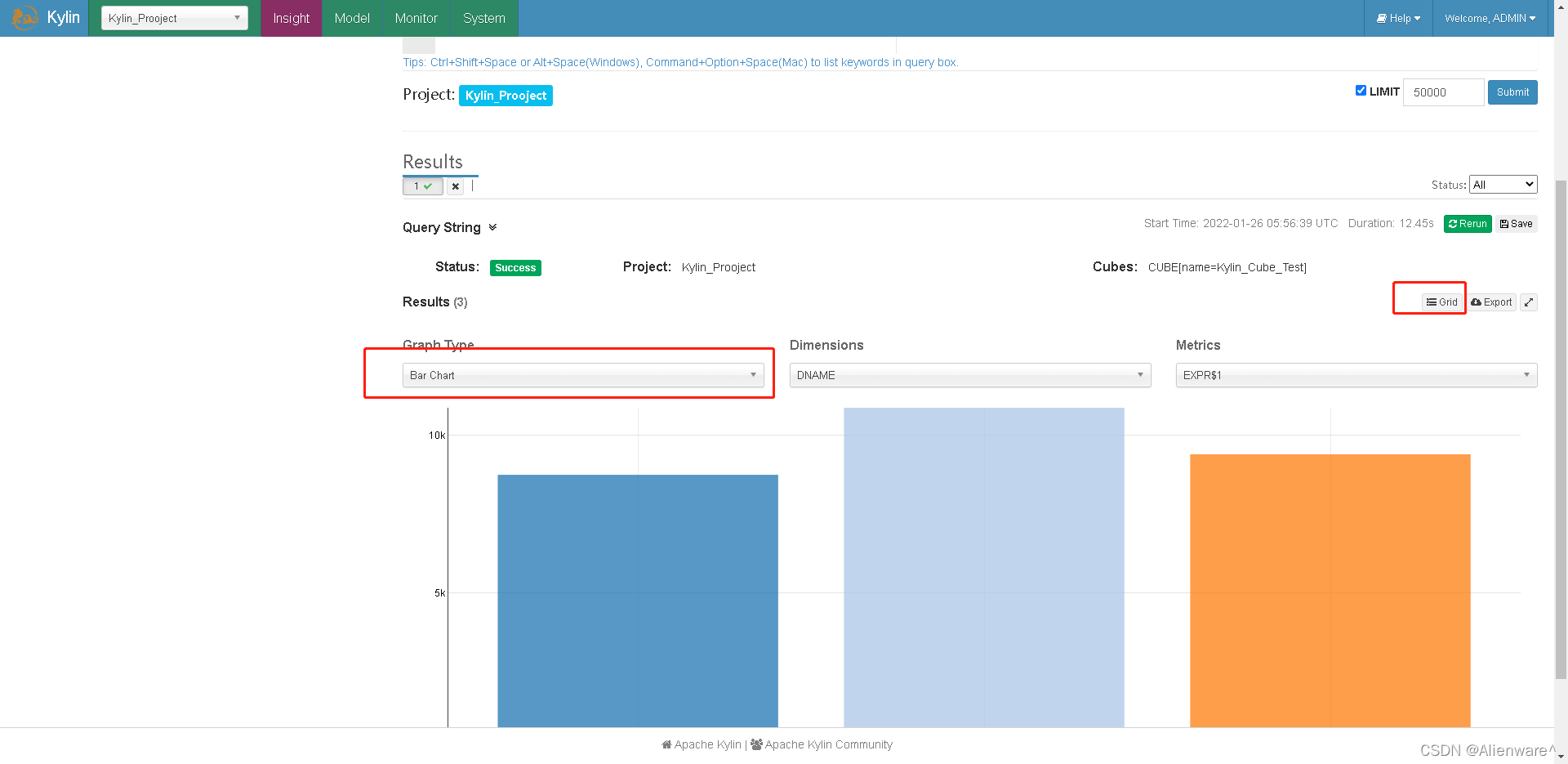
Task: Click the cube name CUBE[name=Kylin_Cube_Test]
Action: [1227, 267]
